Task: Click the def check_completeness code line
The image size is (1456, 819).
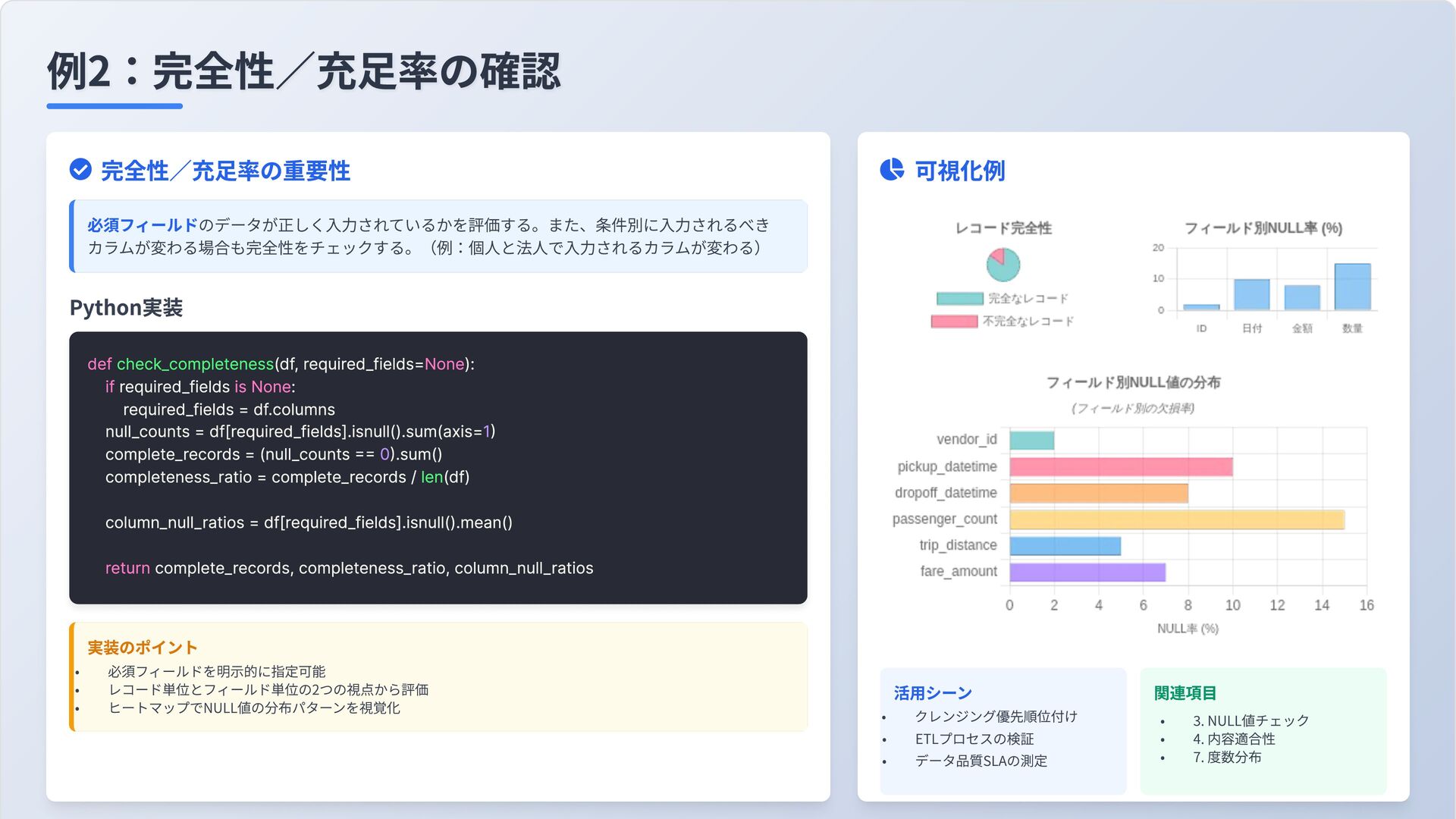Action: 281,364
